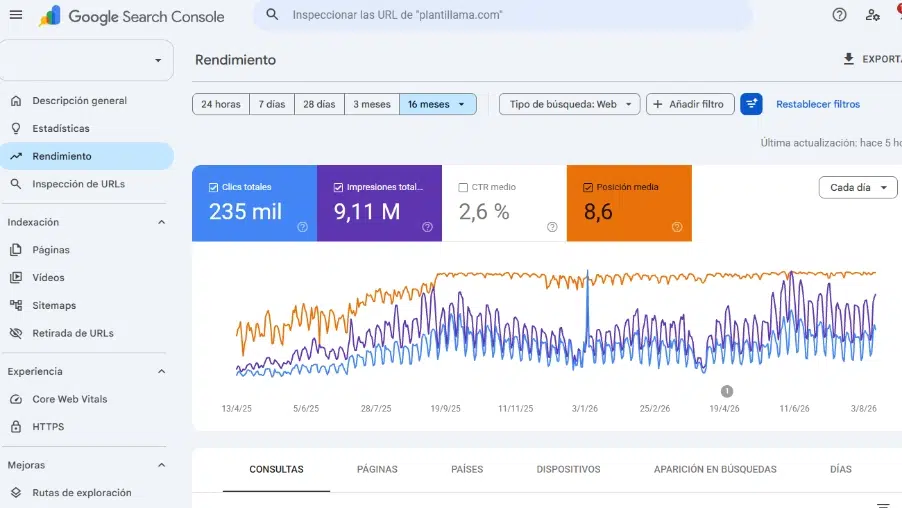Uncheck the Posición media checkbox
This screenshot has width=902, height=508.
(x=588, y=188)
